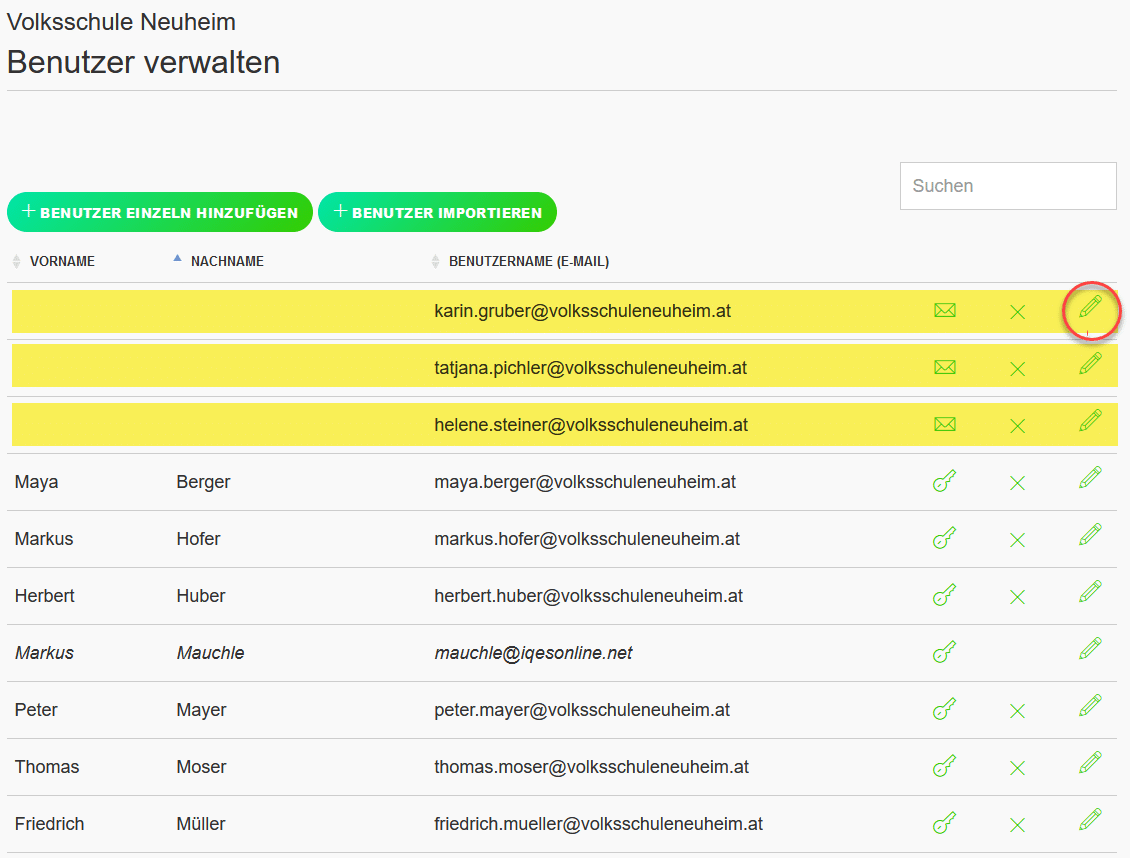Click the BENUTZER IMPORTIEREN button

click(x=437, y=211)
